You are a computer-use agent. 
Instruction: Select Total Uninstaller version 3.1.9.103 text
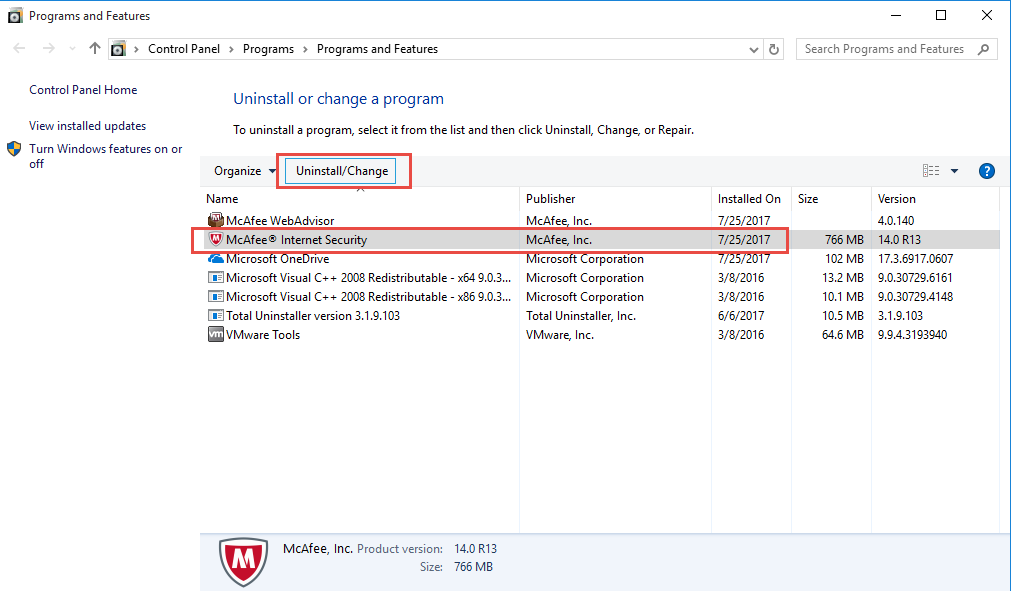(313, 316)
